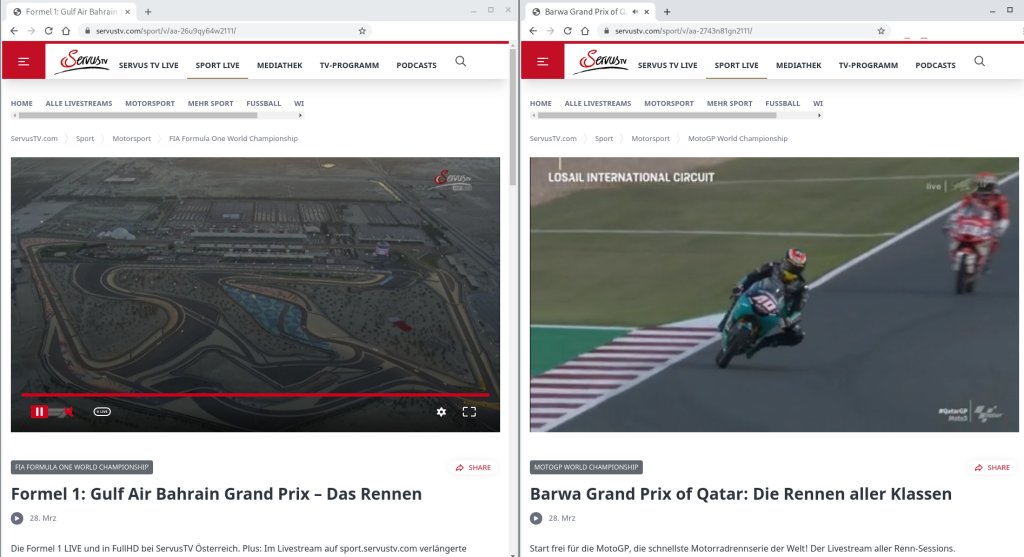
Task: Open TV-PROGRAMM in left window
Action: (x=349, y=65)
